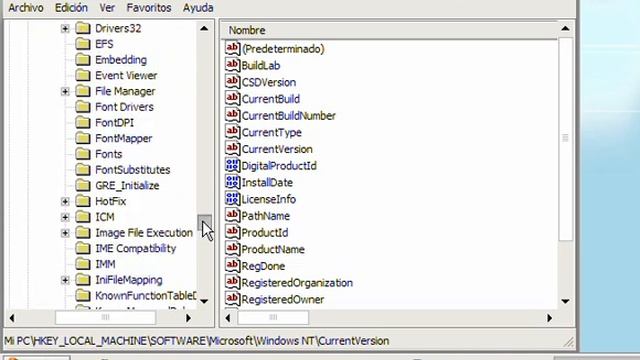Expand the HotFix key
Screen dimensions: 640x360
point(65,202)
